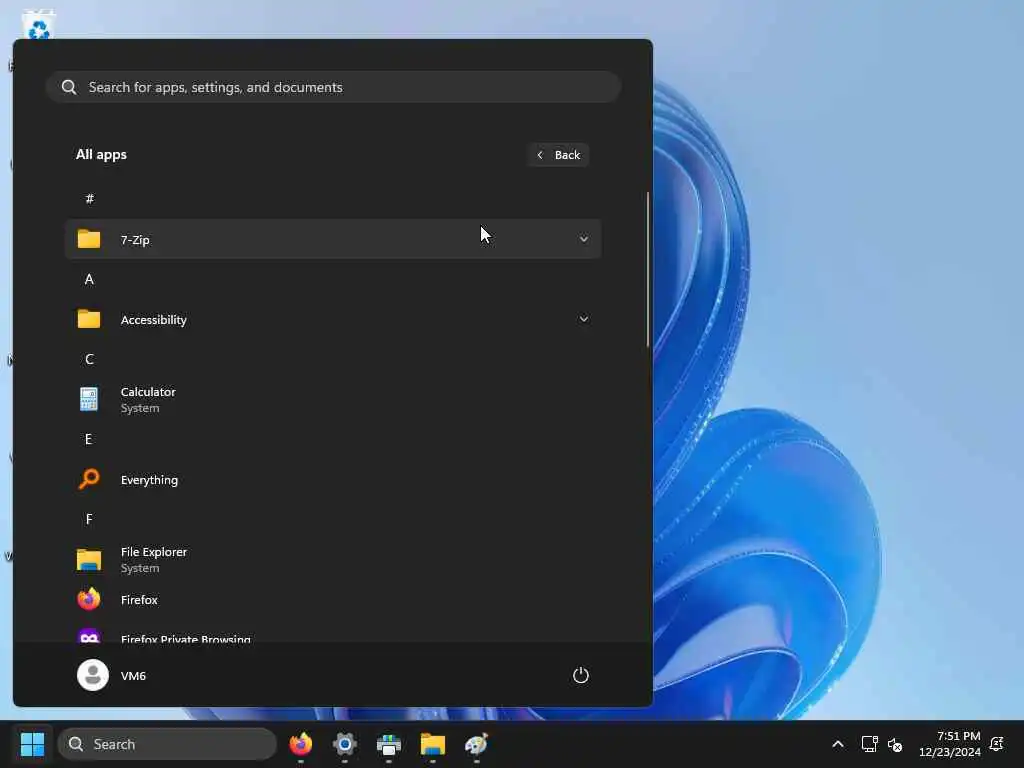
Task: Open File Explorer from the taskbar
Action: (432, 744)
